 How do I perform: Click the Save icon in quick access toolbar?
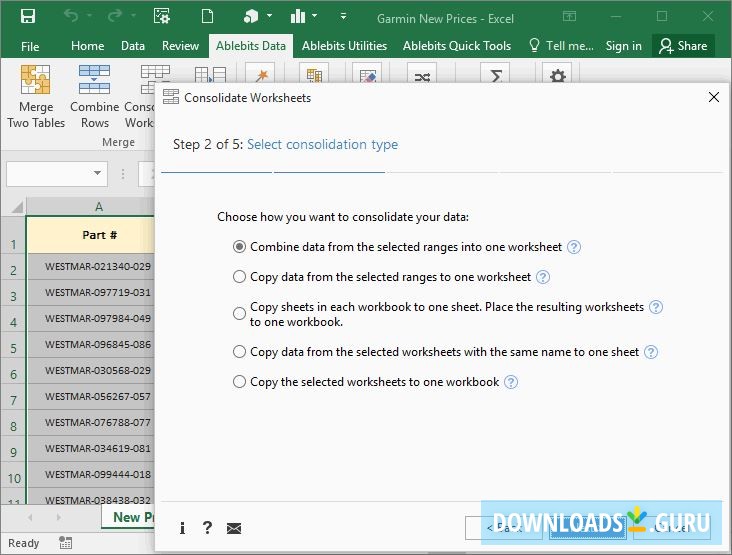pyautogui.click(x=28, y=17)
